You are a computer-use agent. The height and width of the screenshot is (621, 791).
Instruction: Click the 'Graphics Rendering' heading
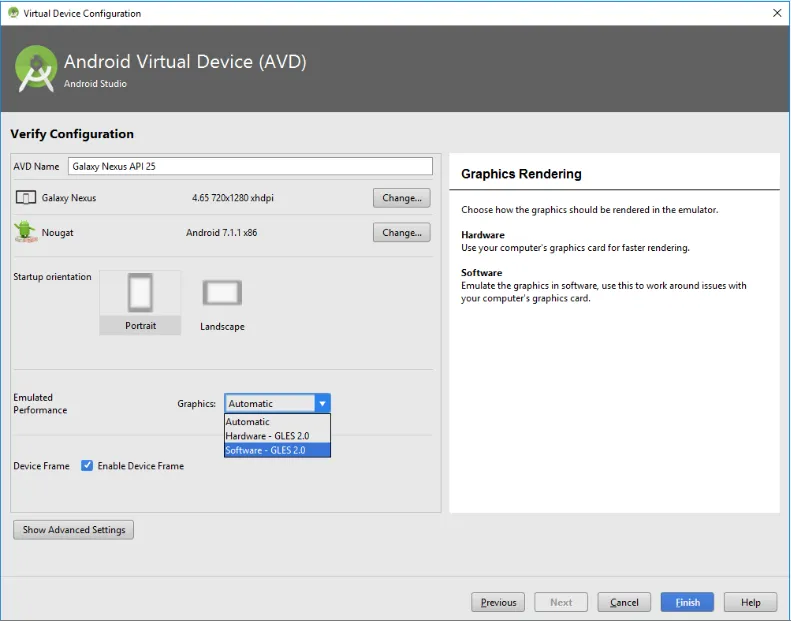pyautogui.click(x=521, y=174)
